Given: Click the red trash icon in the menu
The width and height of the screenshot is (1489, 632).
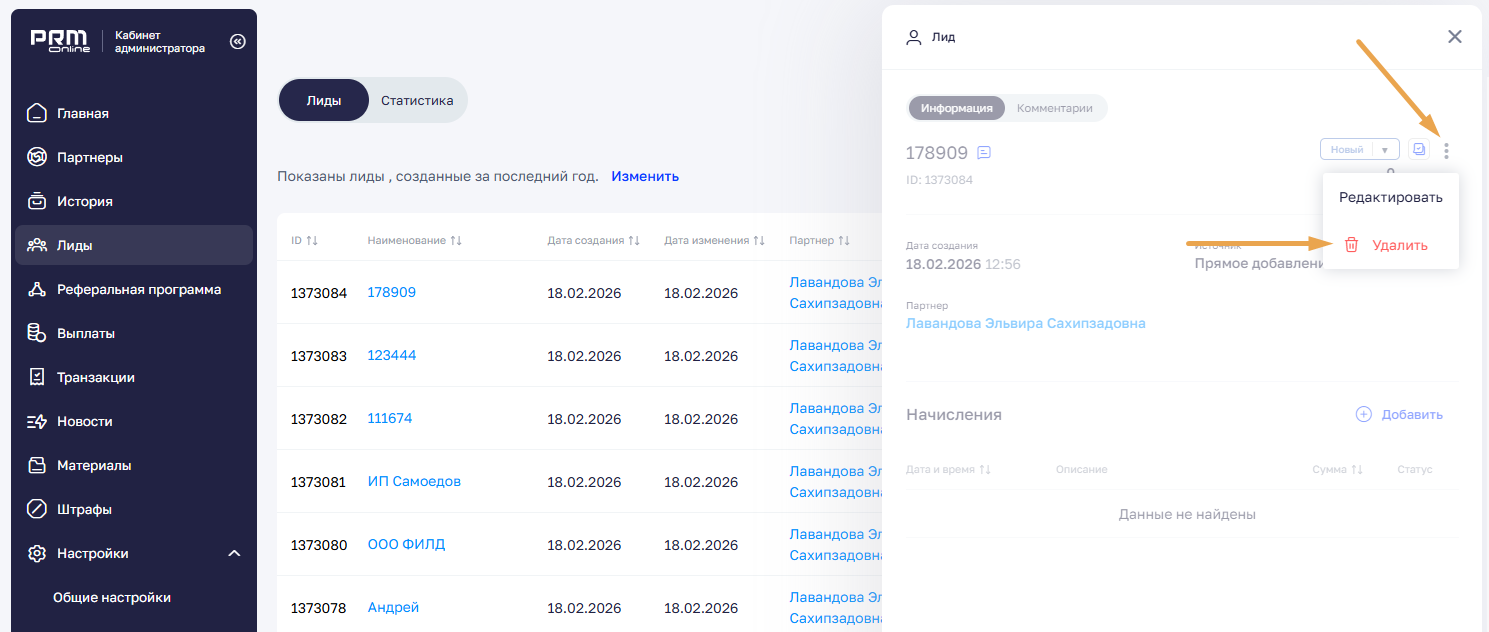Looking at the screenshot, I should tap(1351, 245).
